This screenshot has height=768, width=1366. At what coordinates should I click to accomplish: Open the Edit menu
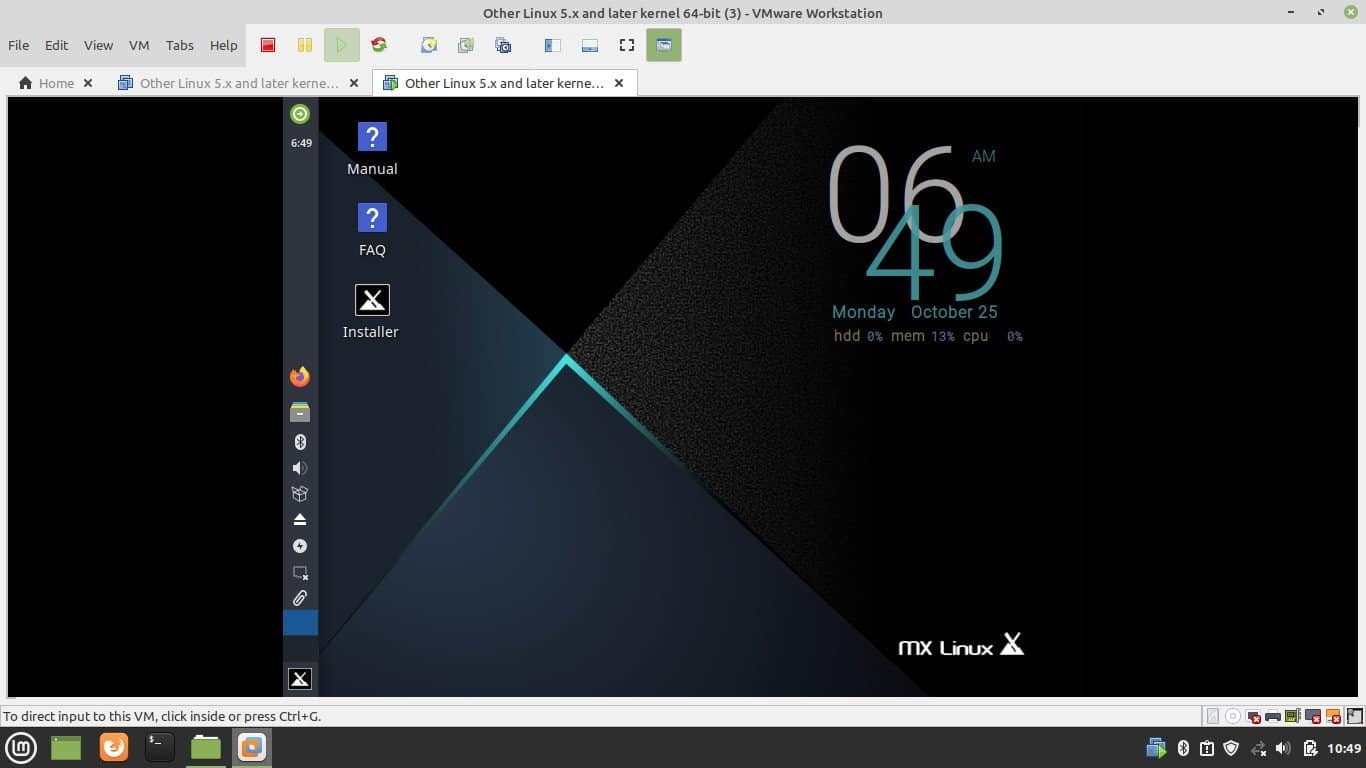coord(56,45)
